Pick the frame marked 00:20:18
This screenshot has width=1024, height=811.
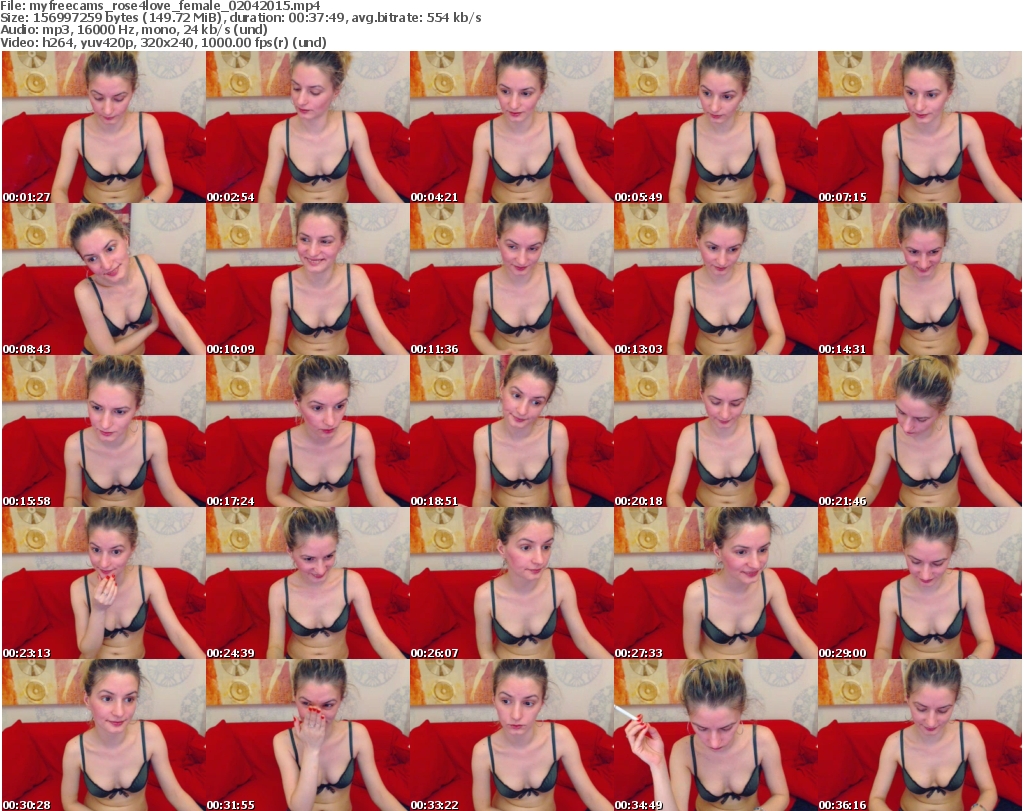click(x=715, y=431)
